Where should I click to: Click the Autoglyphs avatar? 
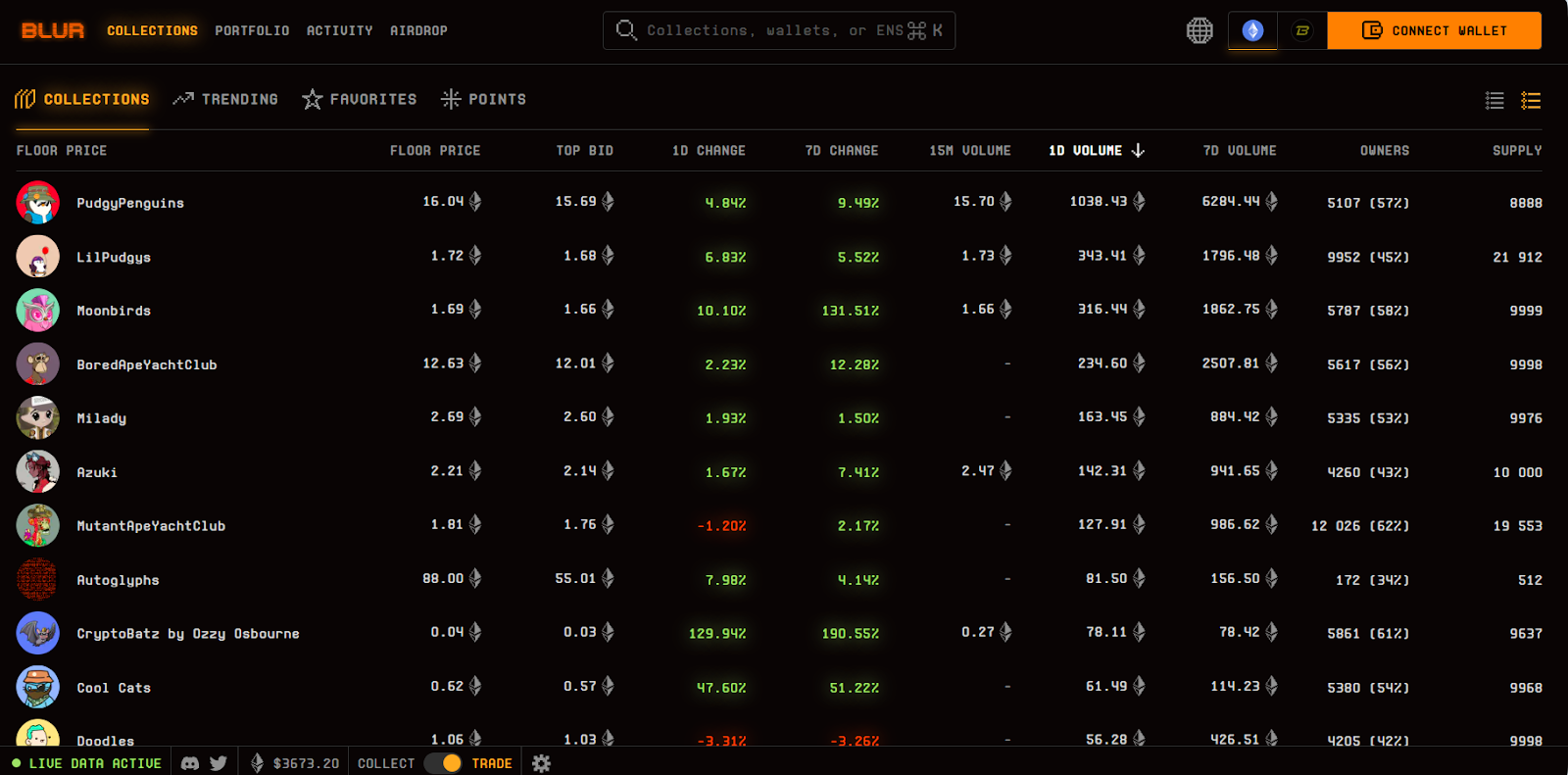pos(38,580)
